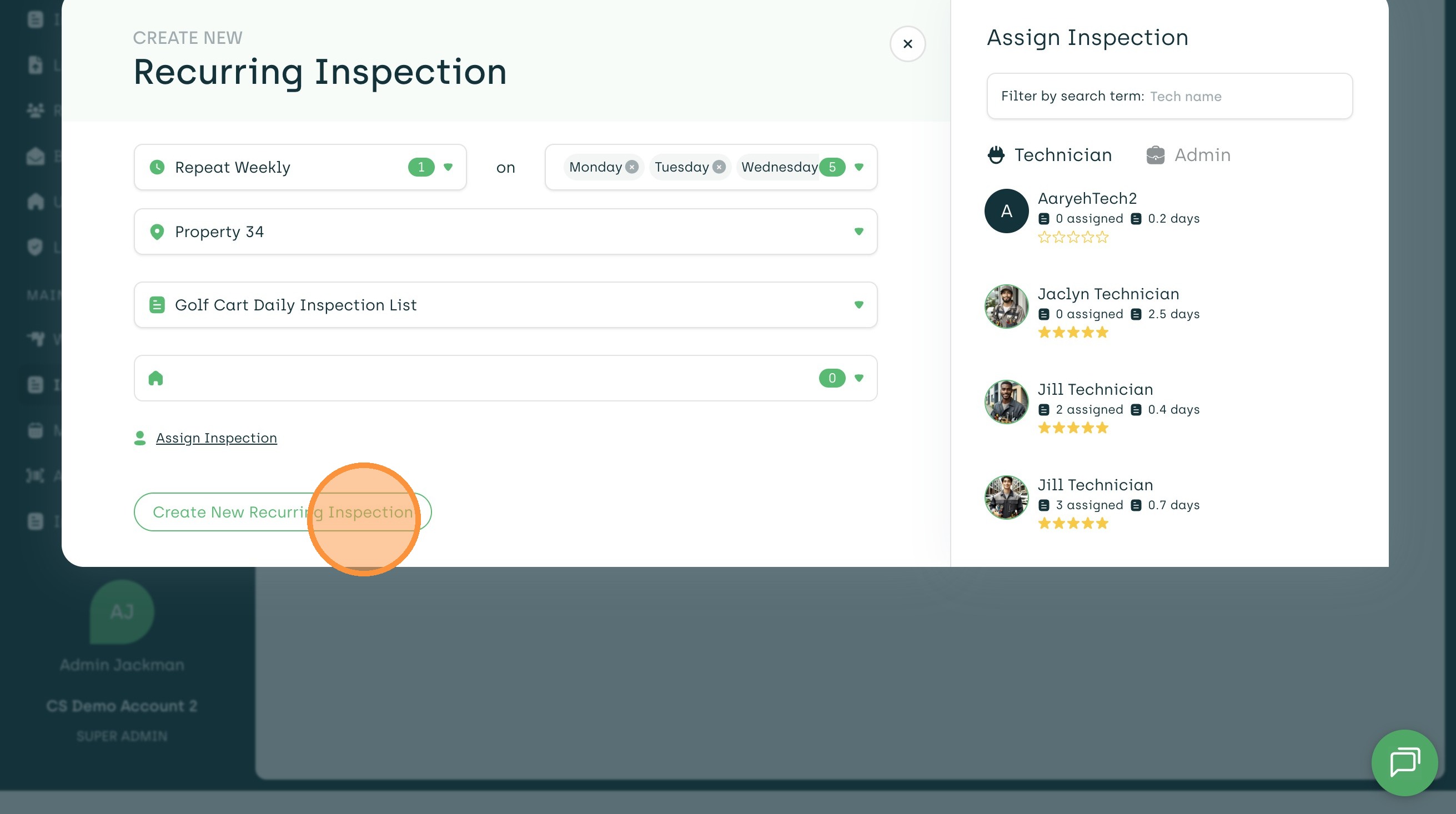Screen dimensions: 1456x814
Task: Click the green house icon in units field
Action: tap(156, 378)
